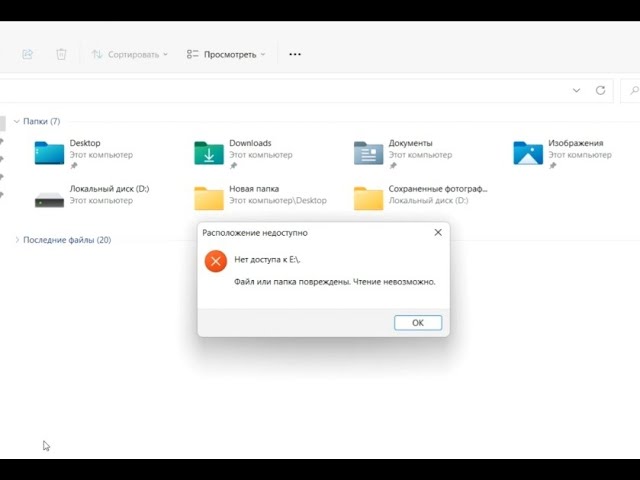
Task: Expand the address bar history chevron
Action: (x=576, y=90)
